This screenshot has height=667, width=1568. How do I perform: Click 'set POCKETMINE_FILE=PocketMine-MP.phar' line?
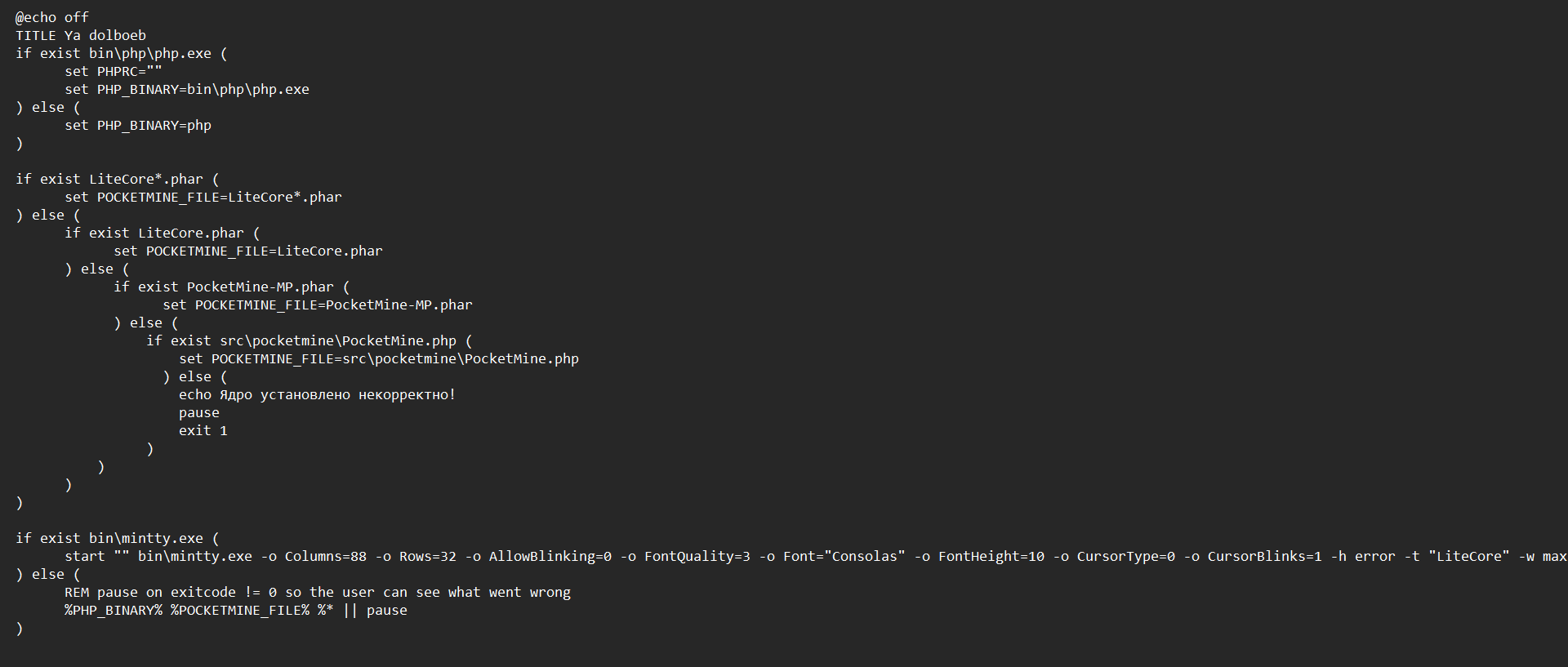pyautogui.click(x=318, y=305)
